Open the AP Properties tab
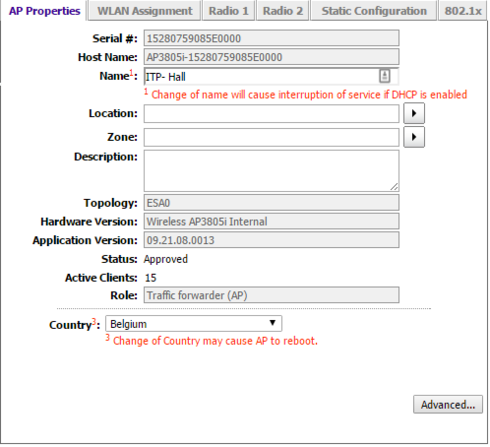490x447 pixels. tap(44, 11)
